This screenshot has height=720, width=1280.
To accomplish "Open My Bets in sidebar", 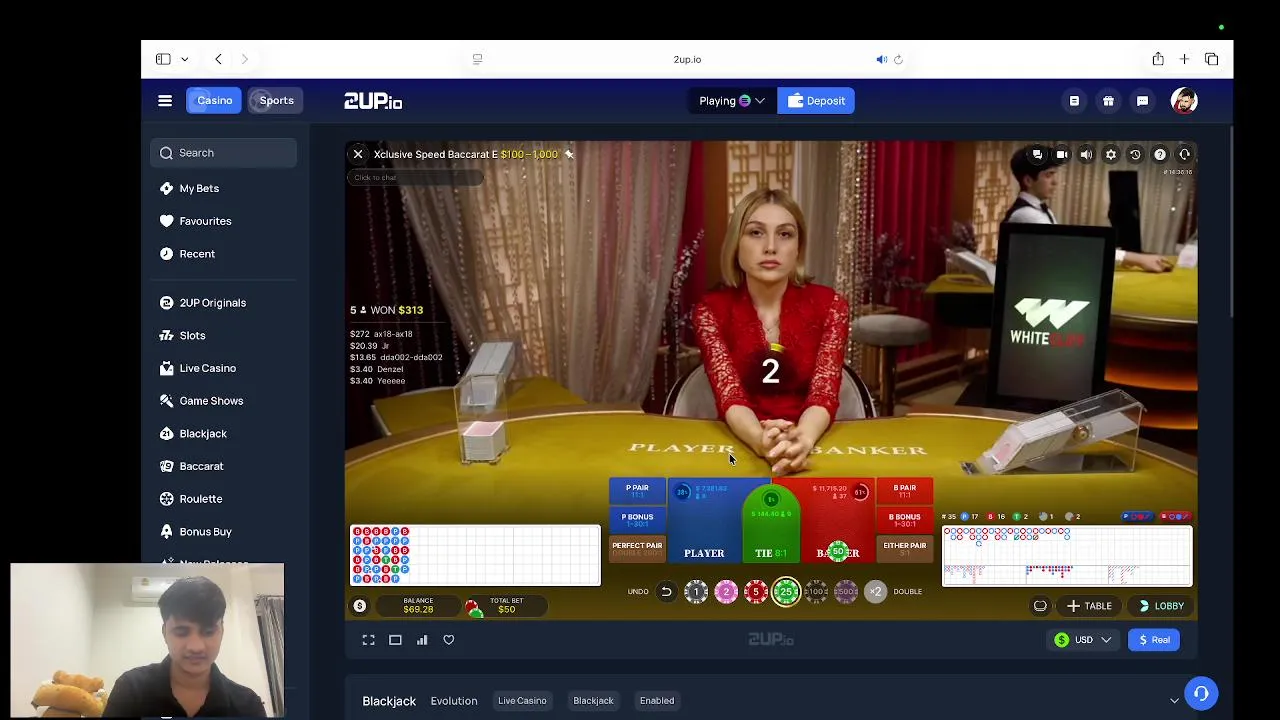I will click(x=199, y=188).
